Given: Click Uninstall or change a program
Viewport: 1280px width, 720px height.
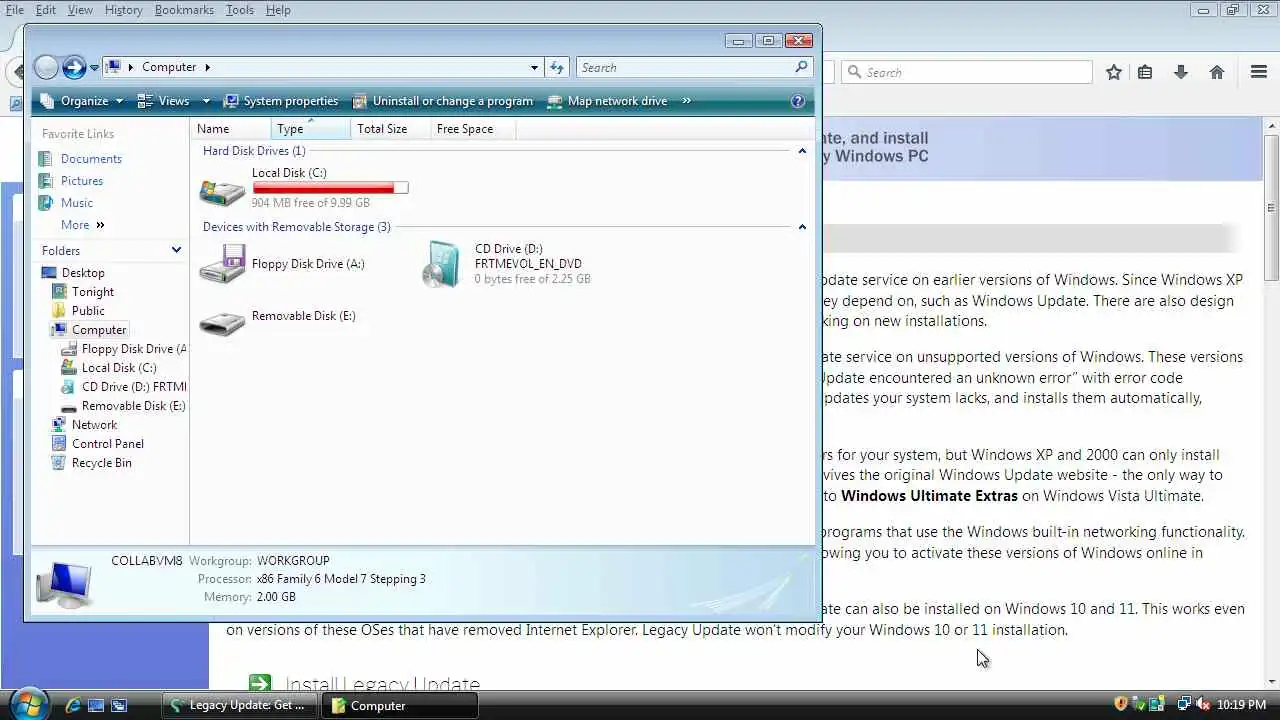Looking at the screenshot, I should (x=443, y=101).
